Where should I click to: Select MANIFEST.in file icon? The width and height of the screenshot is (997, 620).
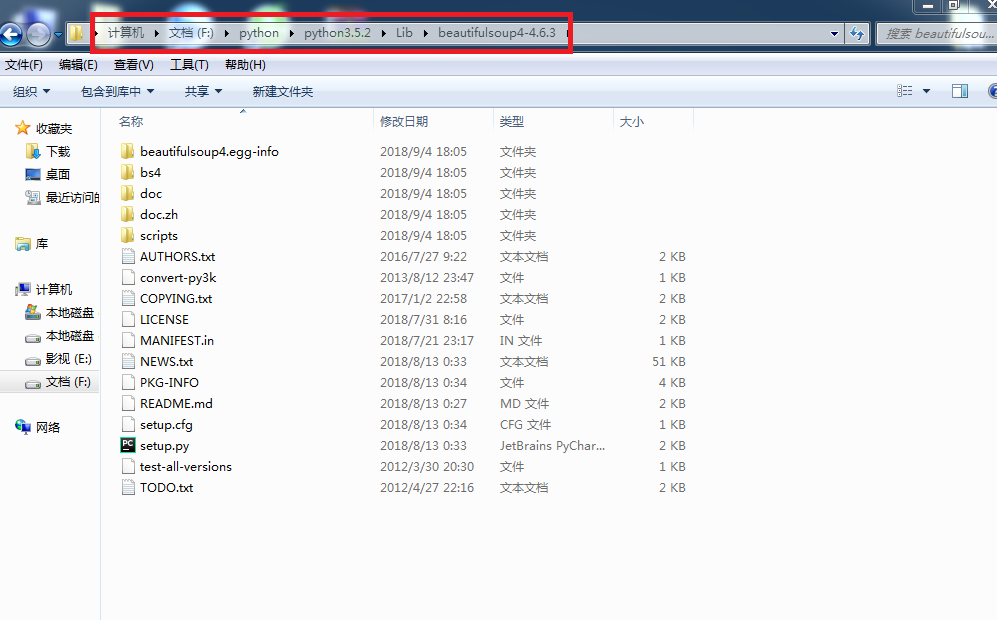[128, 340]
